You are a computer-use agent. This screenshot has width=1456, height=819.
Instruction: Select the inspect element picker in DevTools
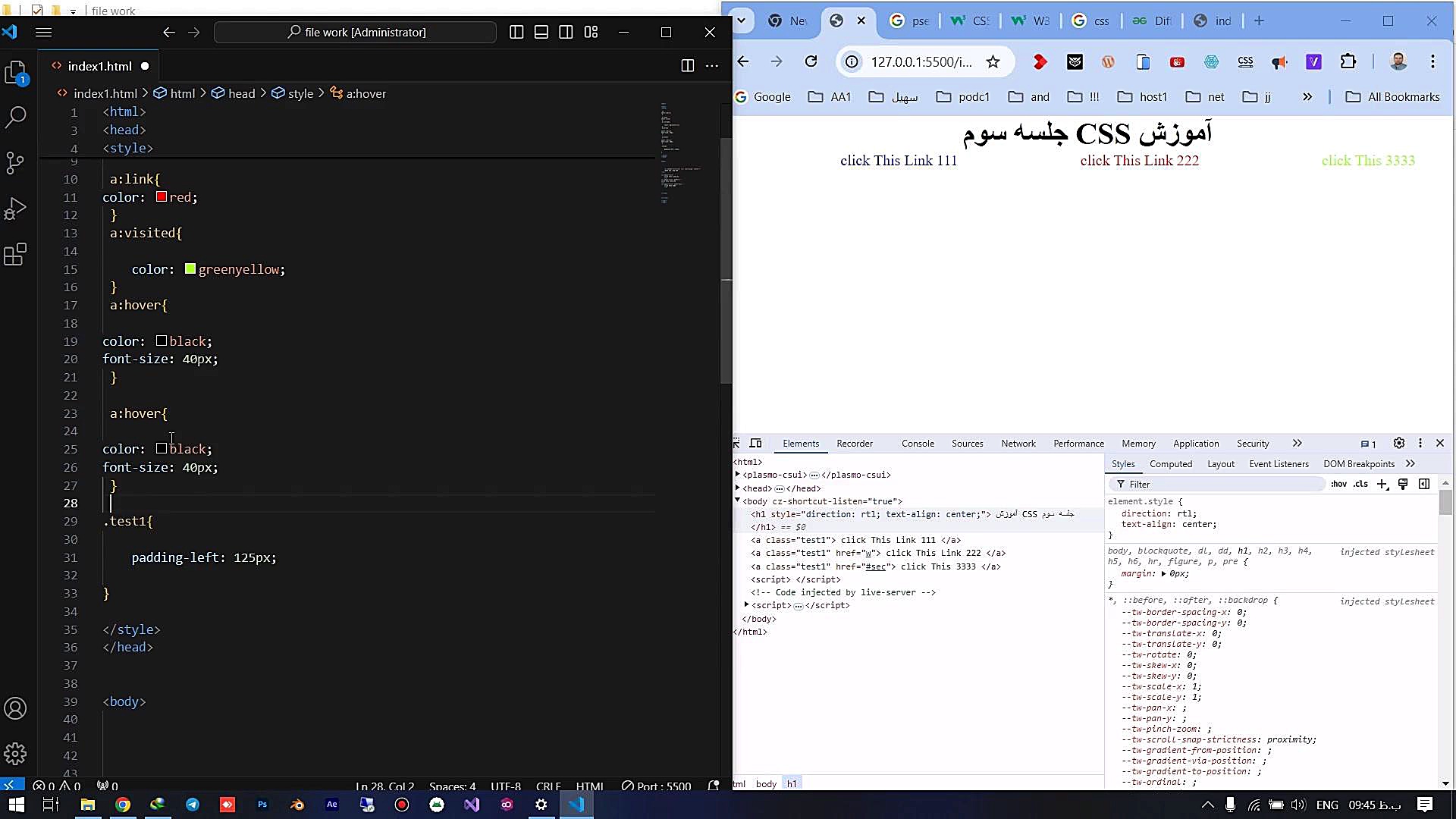tap(736, 444)
